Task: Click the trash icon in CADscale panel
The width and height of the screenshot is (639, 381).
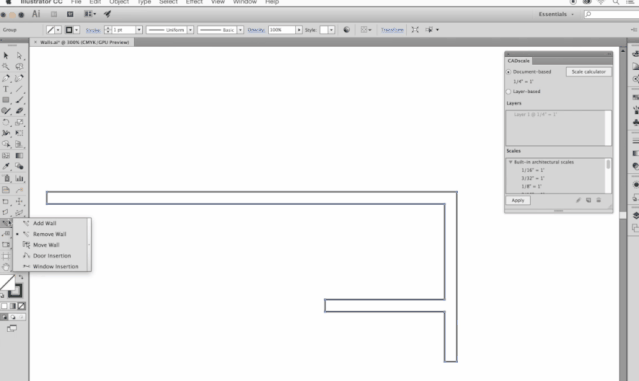Action: coord(599,200)
